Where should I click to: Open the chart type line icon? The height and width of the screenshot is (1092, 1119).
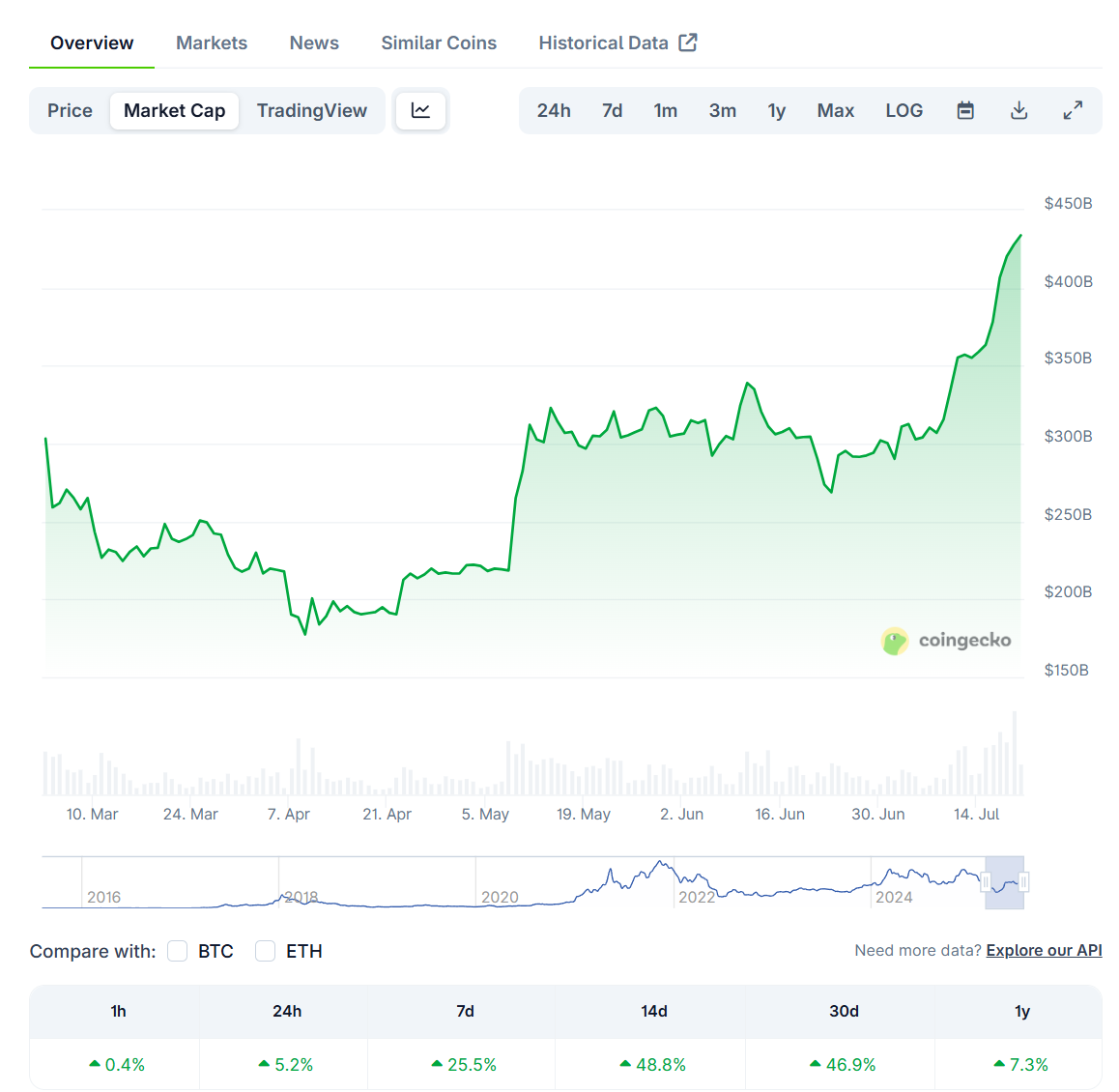click(420, 110)
